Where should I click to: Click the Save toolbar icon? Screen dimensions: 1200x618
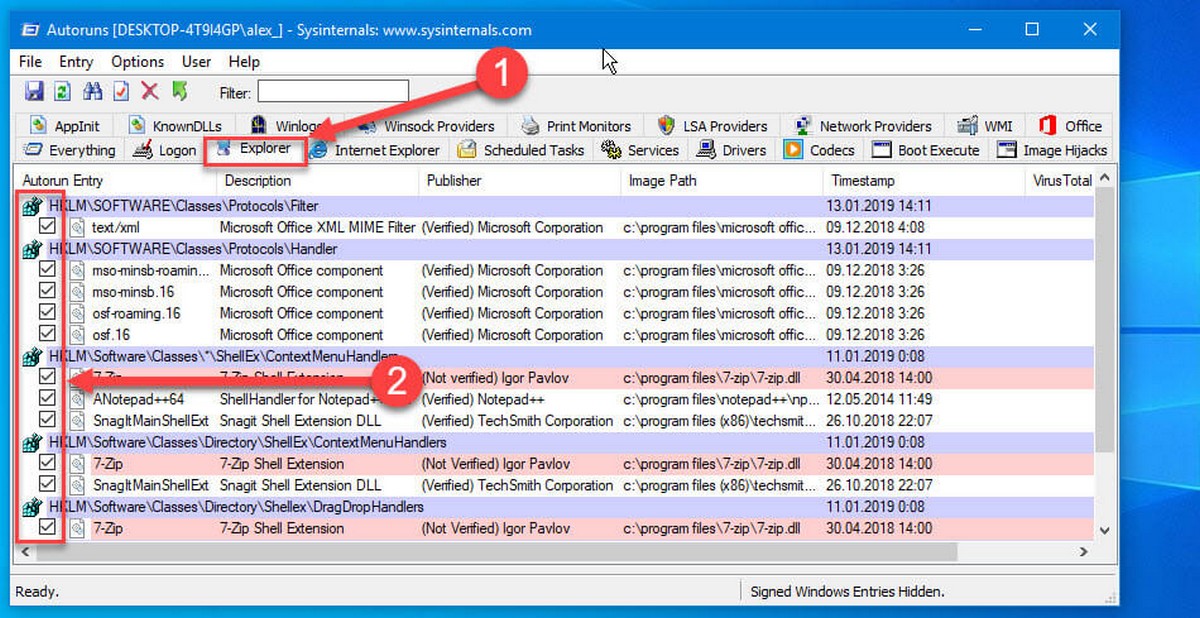34,92
